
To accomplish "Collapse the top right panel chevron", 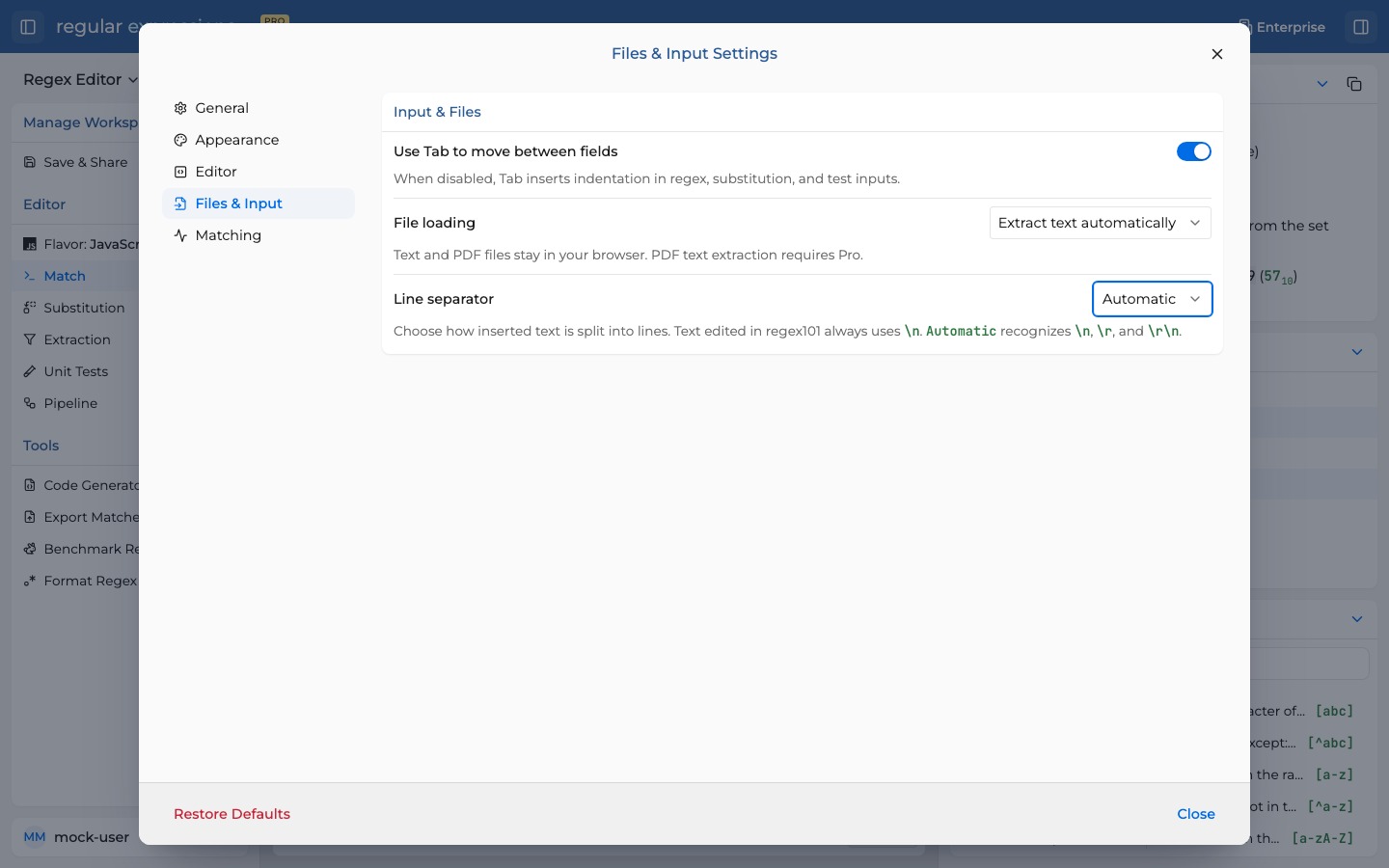I will coord(1322,84).
